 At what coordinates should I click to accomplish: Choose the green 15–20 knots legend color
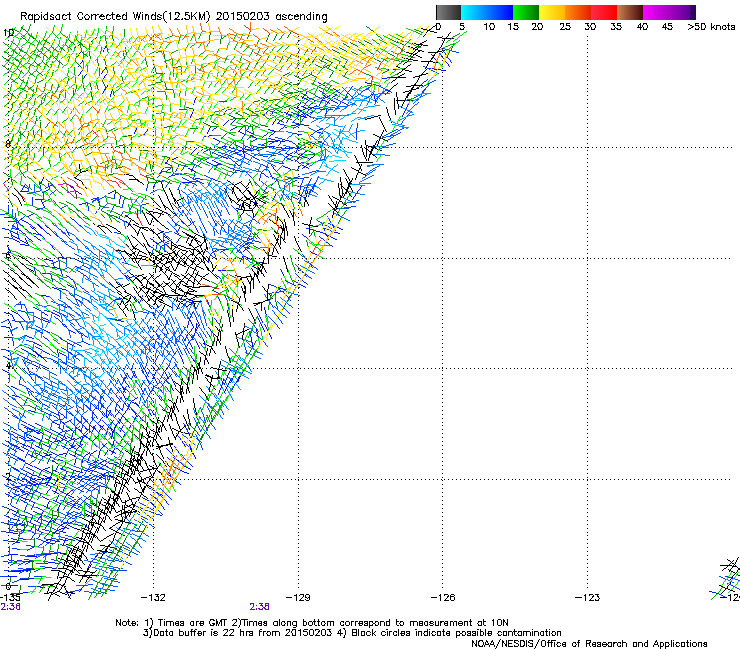pos(526,12)
